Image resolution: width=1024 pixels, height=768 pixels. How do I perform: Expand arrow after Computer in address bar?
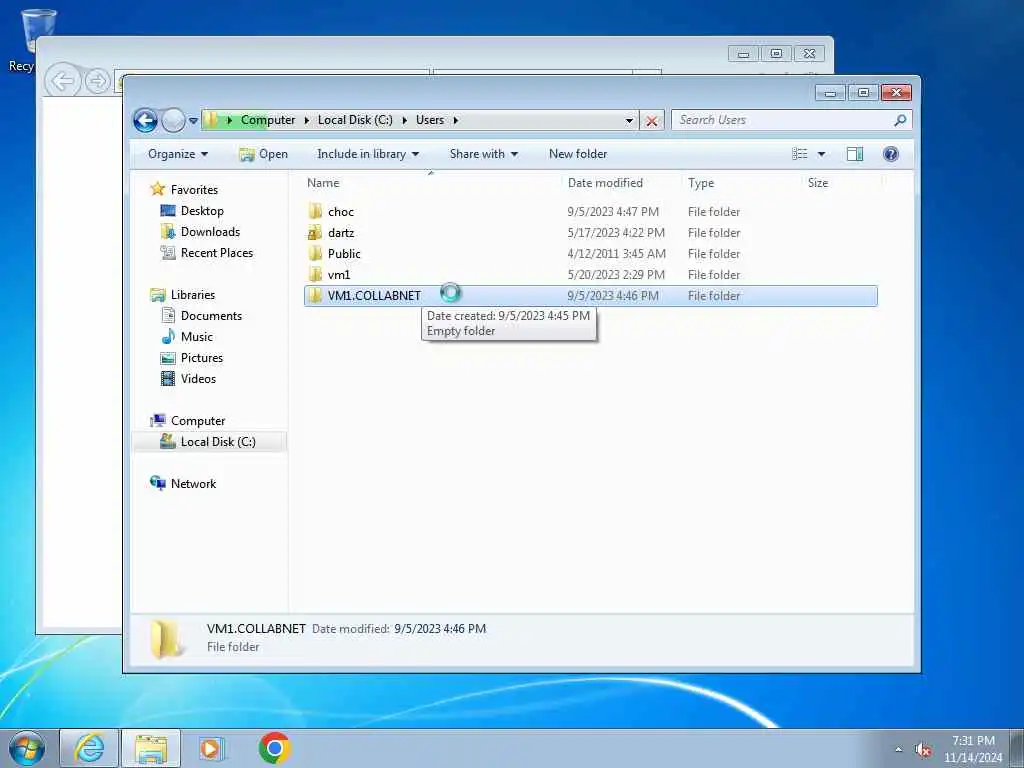click(x=229, y=120)
